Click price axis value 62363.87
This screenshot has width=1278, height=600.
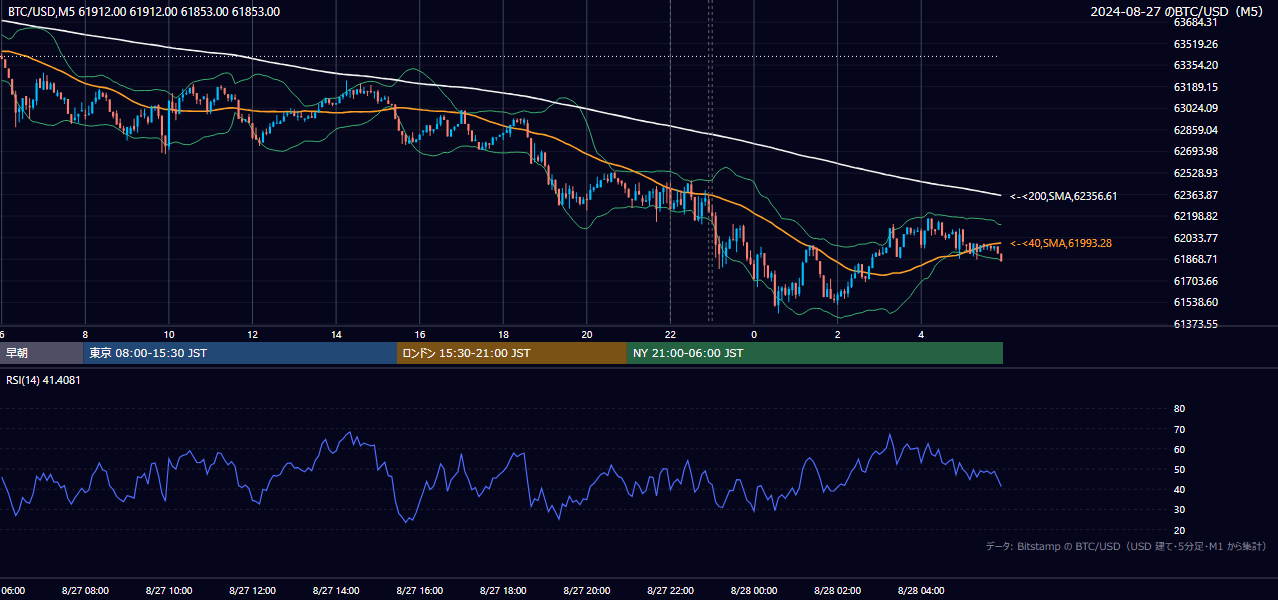coord(1195,195)
